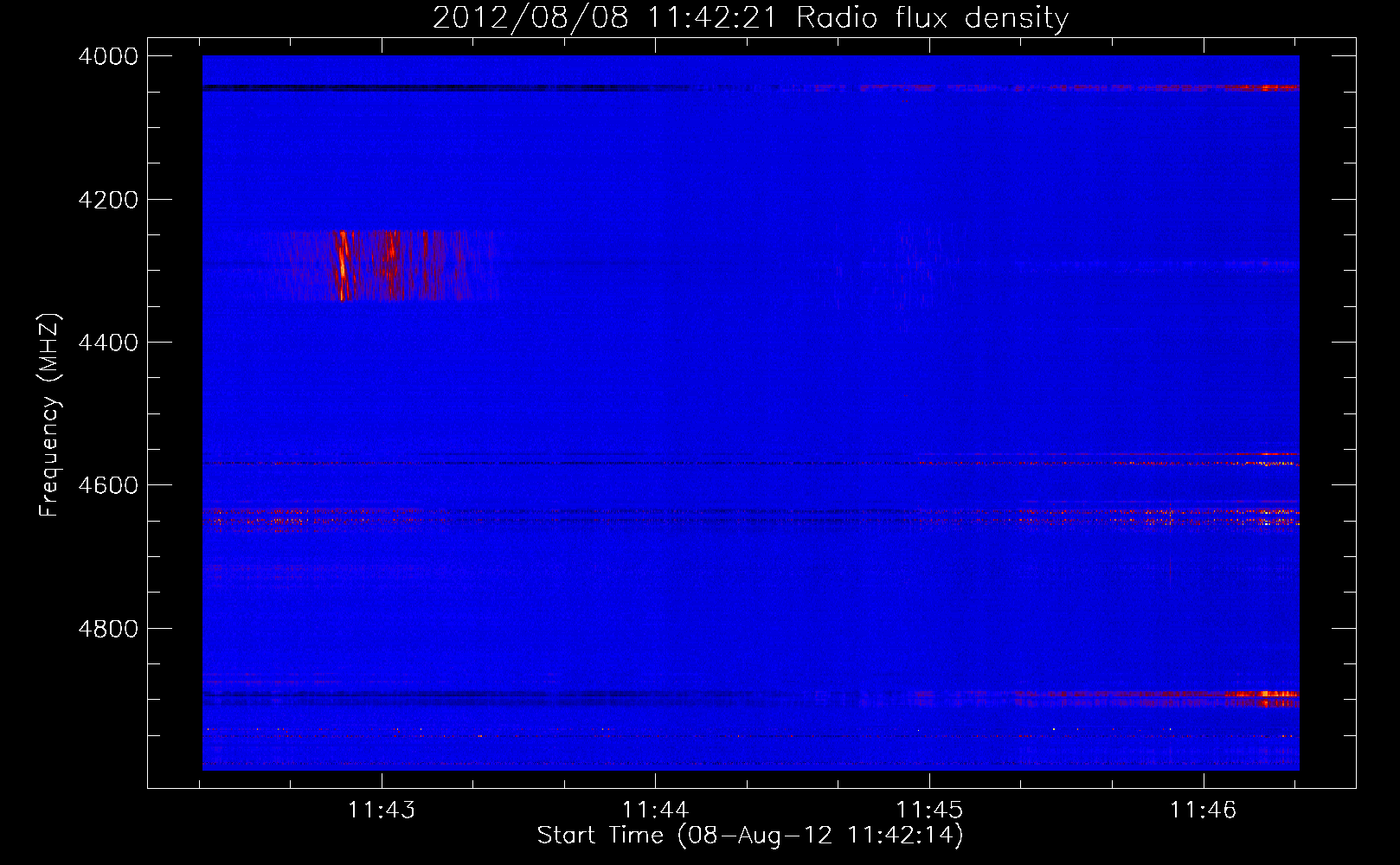Click the 4200 frequency tick label
Screen dimensions: 1400x865
pyautogui.click(x=108, y=200)
